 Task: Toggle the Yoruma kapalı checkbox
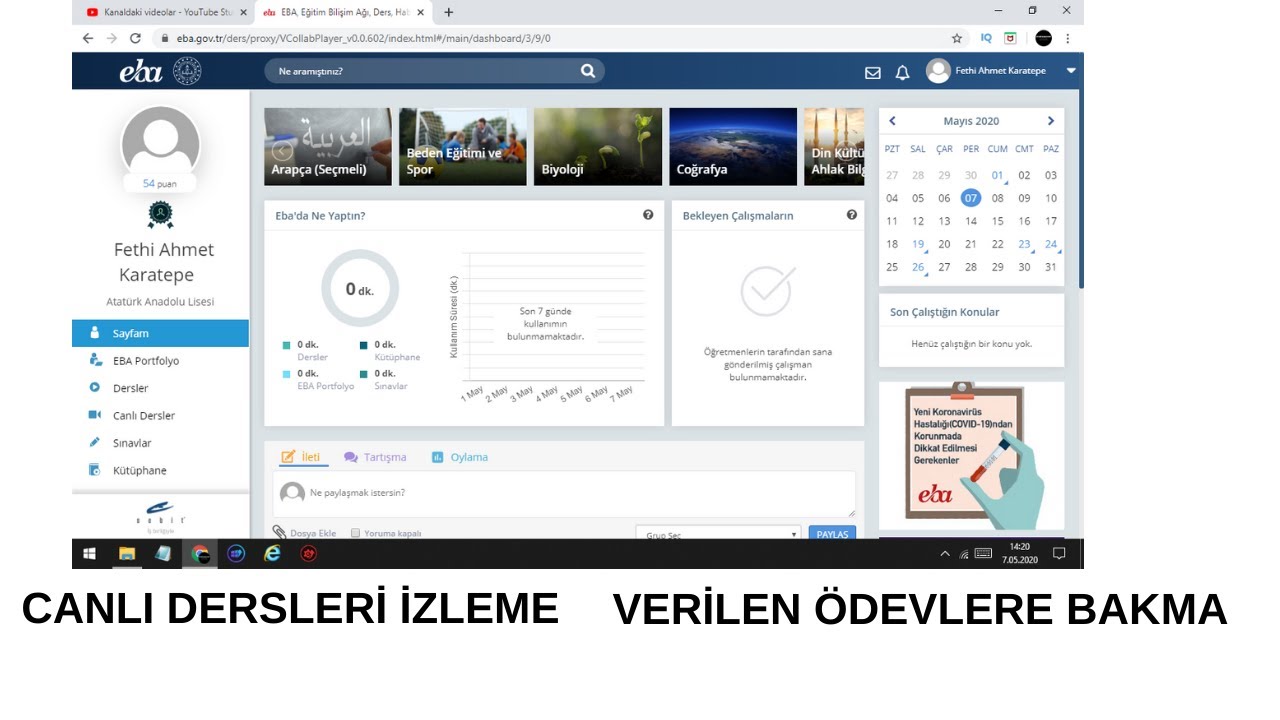[x=355, y=533]
